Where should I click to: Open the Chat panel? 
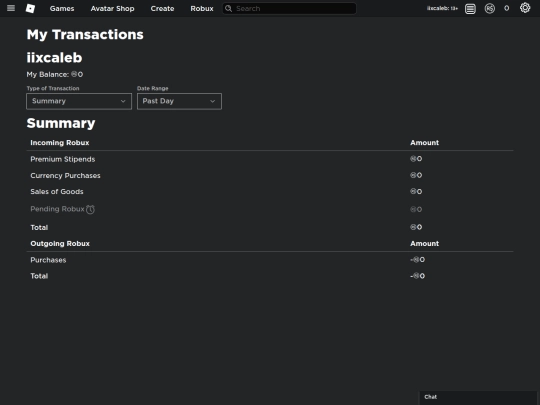point(478,397)
